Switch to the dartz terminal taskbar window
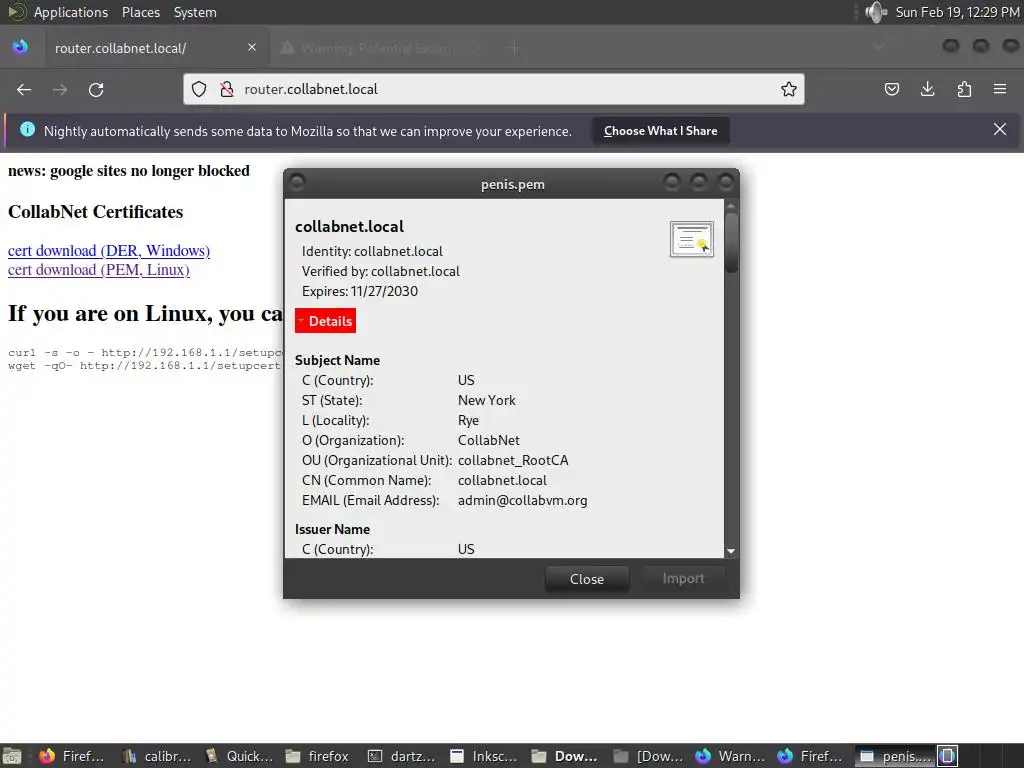Screen dimensions: 1024x768 click(402, 756)
